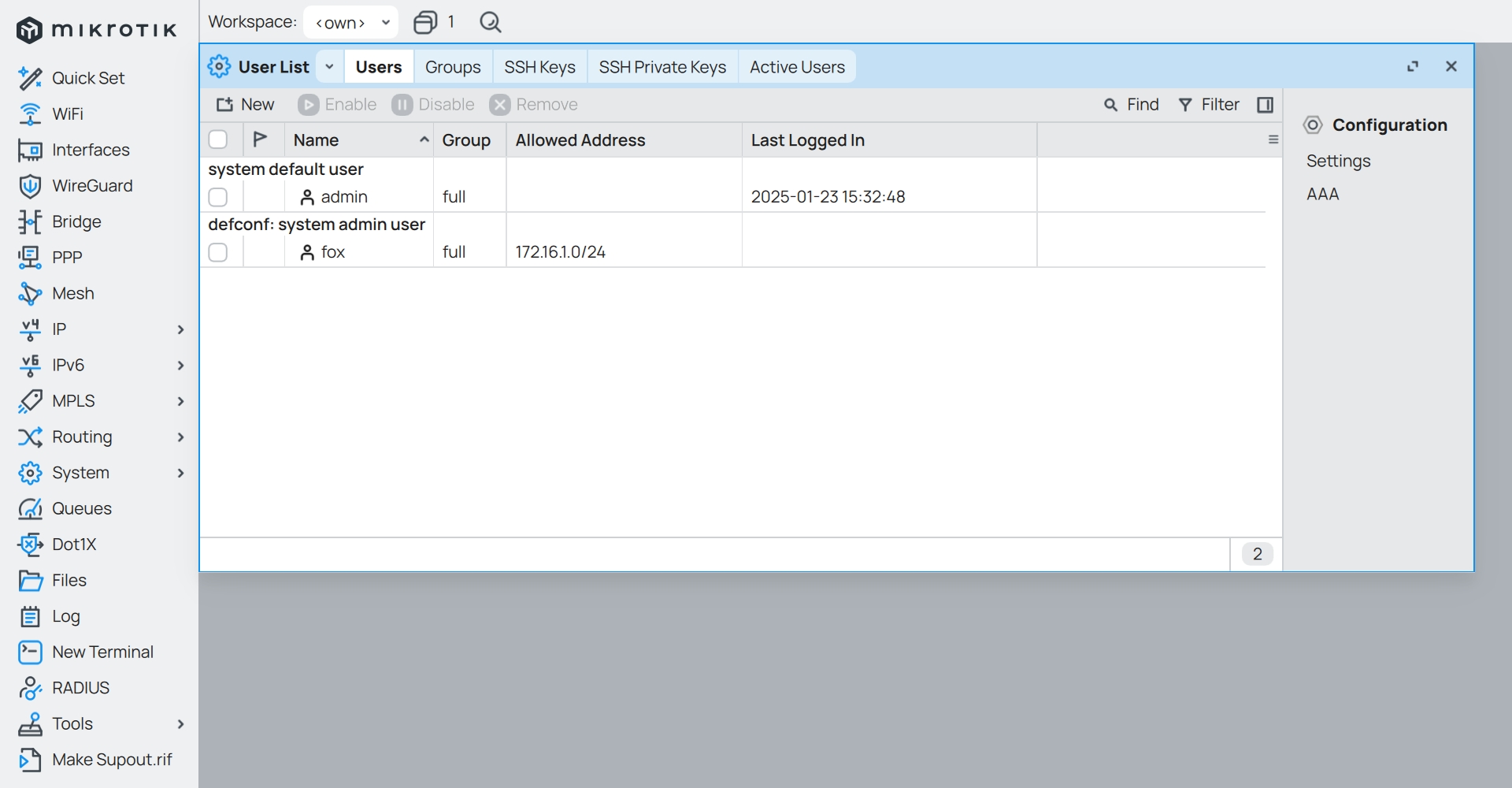Image resolution: width=1512 pixels, height=788 pixels.
Task: Click the search magnifier icon in top bar
Action: (491, 22)
